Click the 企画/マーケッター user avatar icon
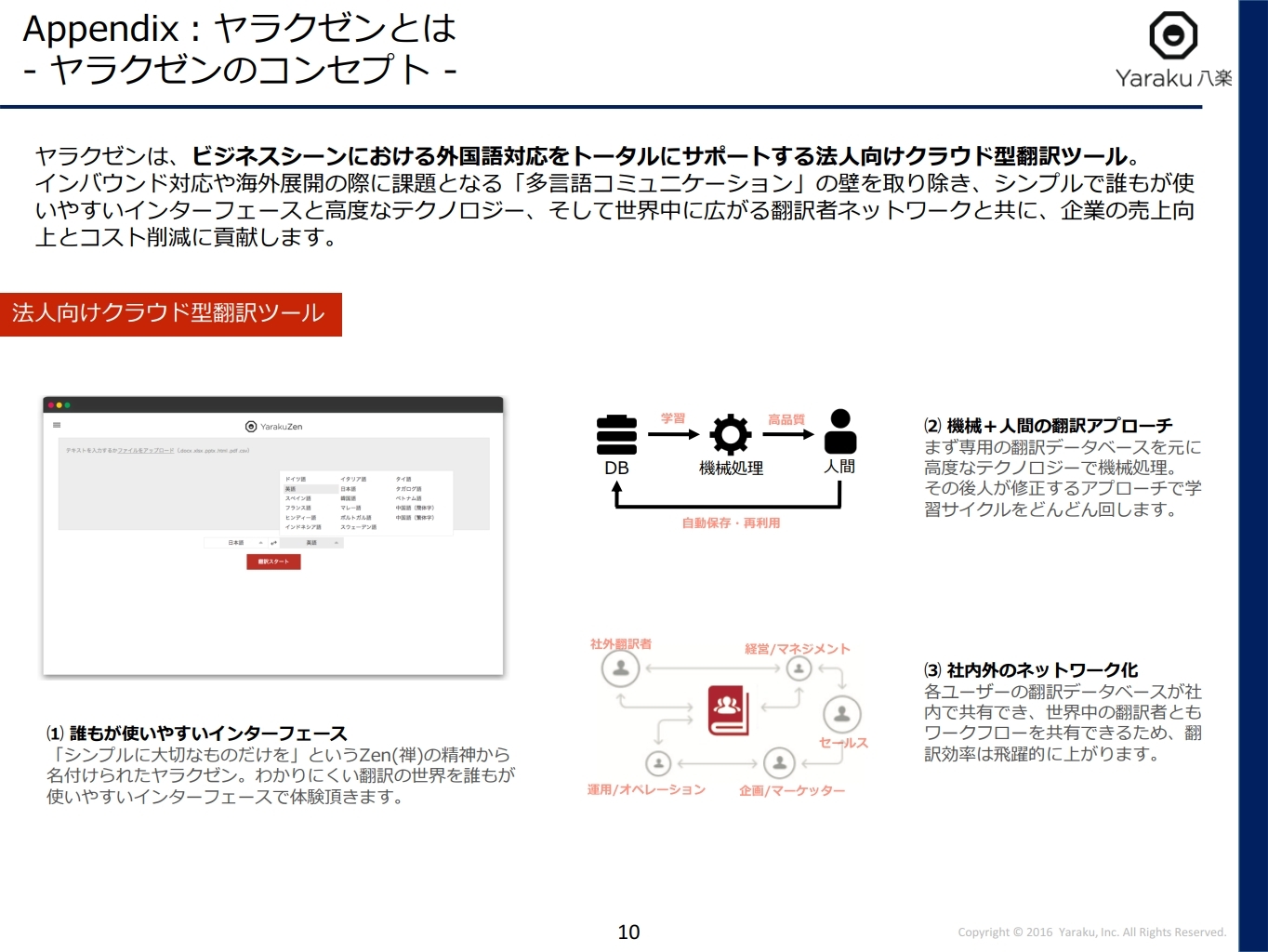1268x952 pixels. (x=779, y=763)
